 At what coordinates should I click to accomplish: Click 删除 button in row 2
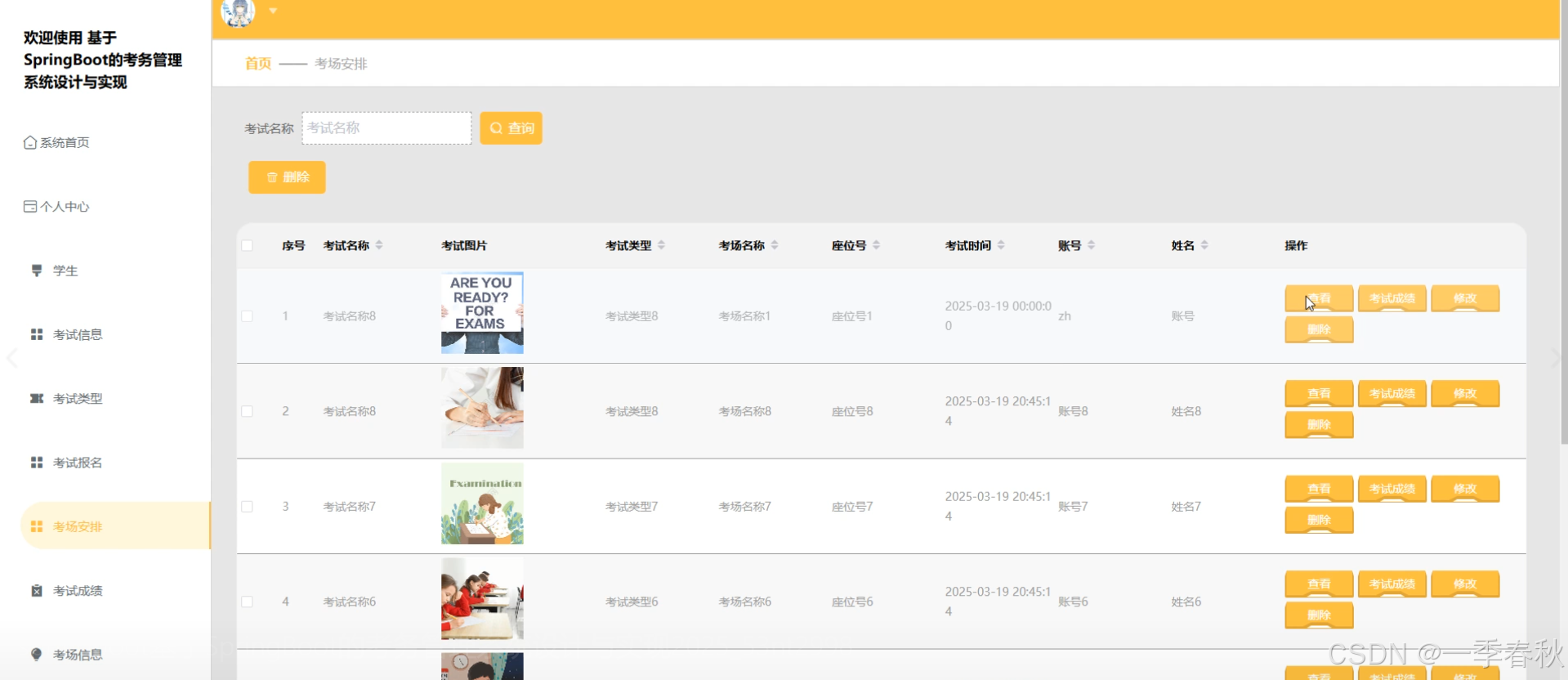[x=1319, y=425]
